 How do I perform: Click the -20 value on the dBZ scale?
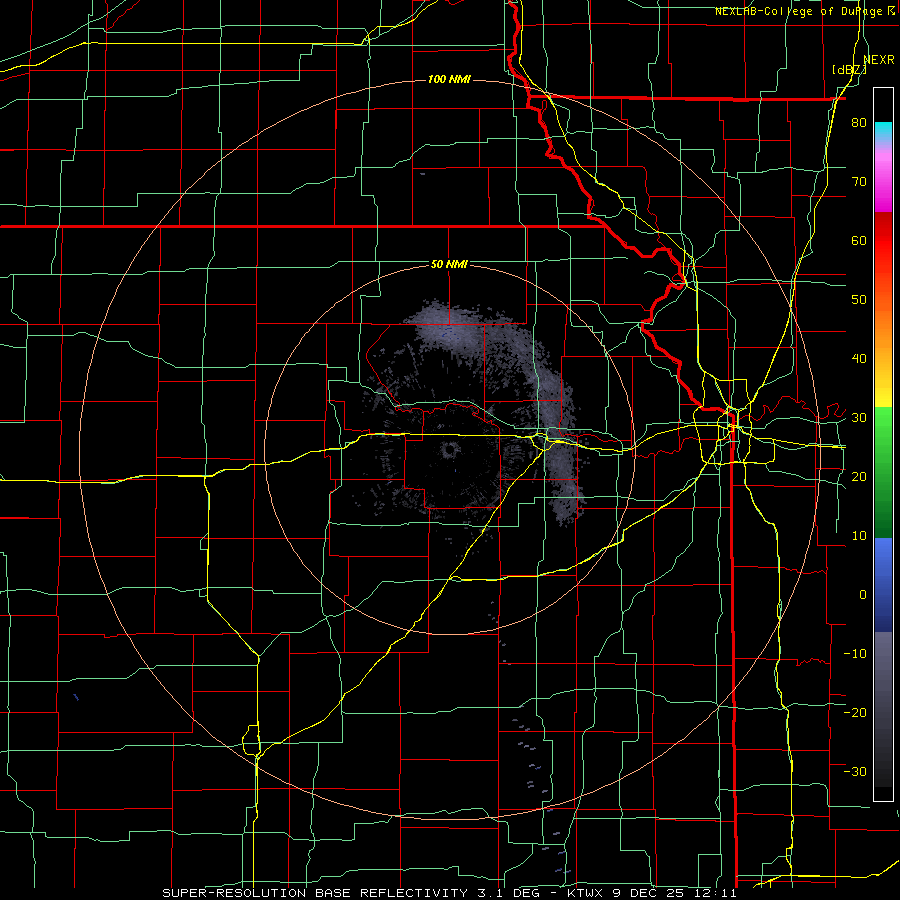tap(855, 712)
